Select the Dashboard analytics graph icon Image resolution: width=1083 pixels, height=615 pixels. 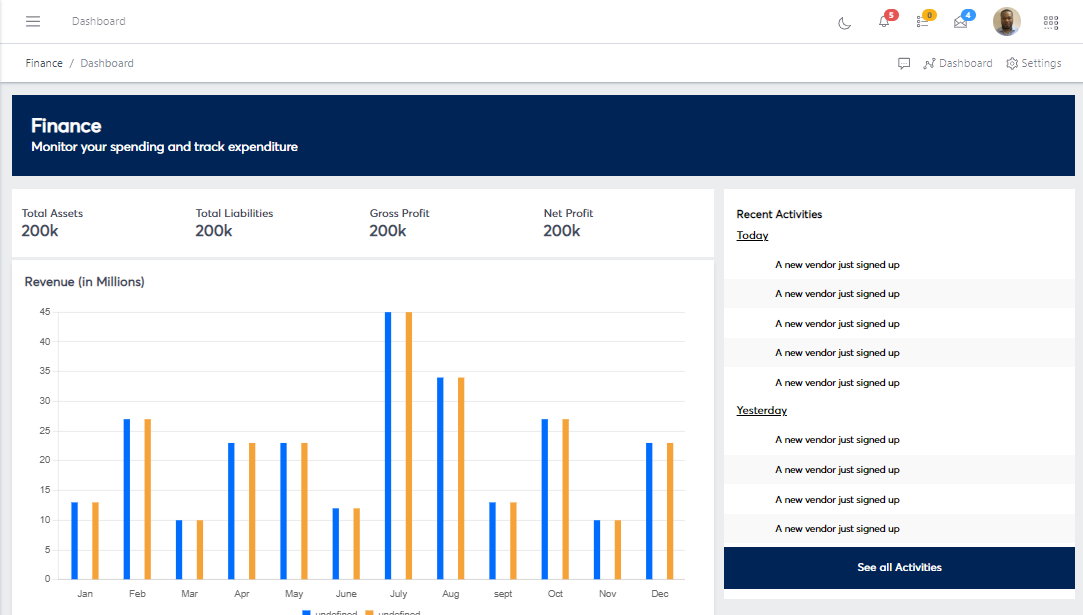[x=929, y=63]
